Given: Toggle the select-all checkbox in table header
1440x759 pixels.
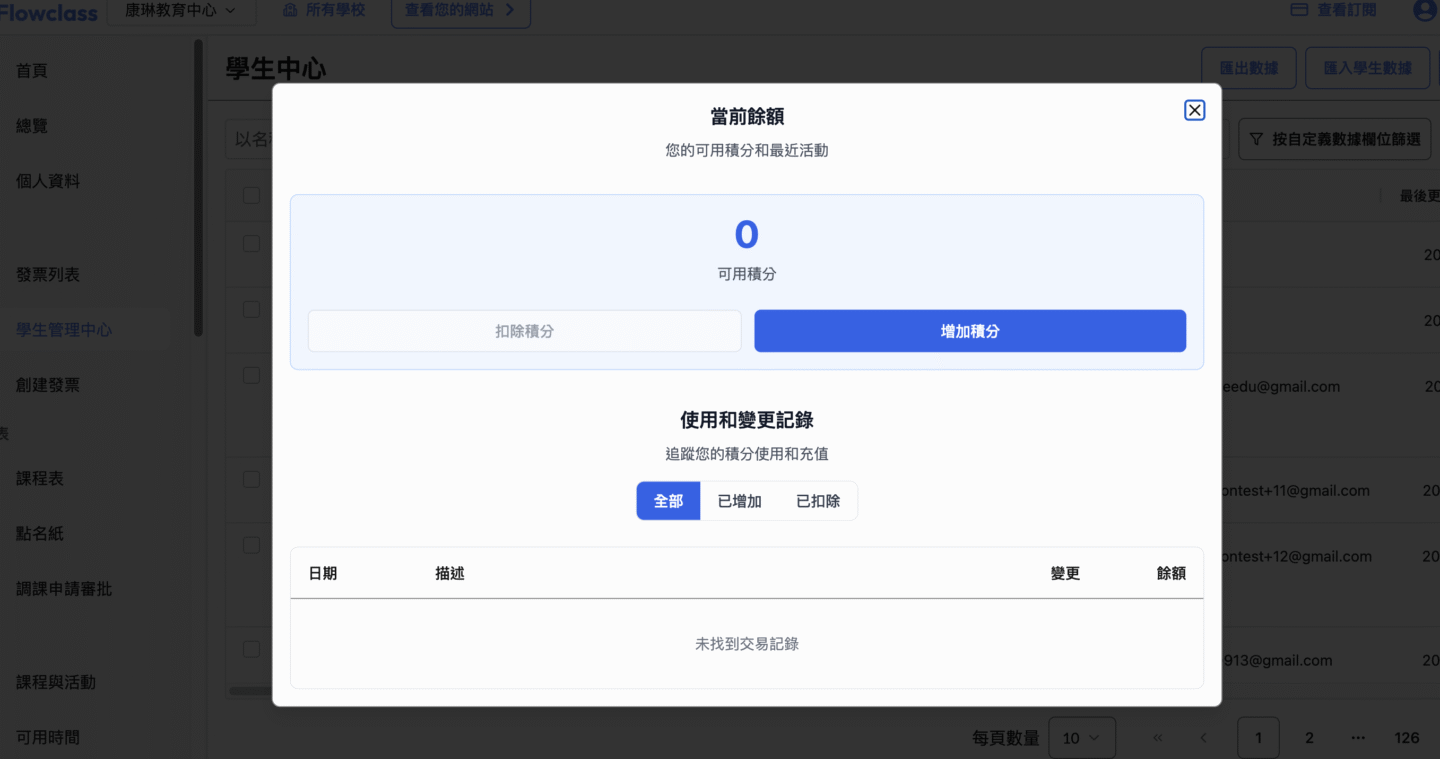Looking at the screenshot, I should [x=251, y=195].
